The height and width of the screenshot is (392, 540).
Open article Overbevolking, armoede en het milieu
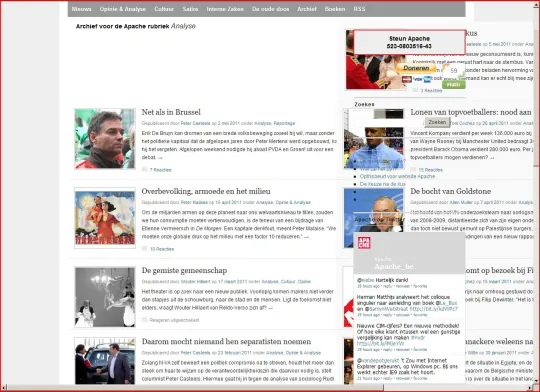pyautogui.click(x=206, y=191)
